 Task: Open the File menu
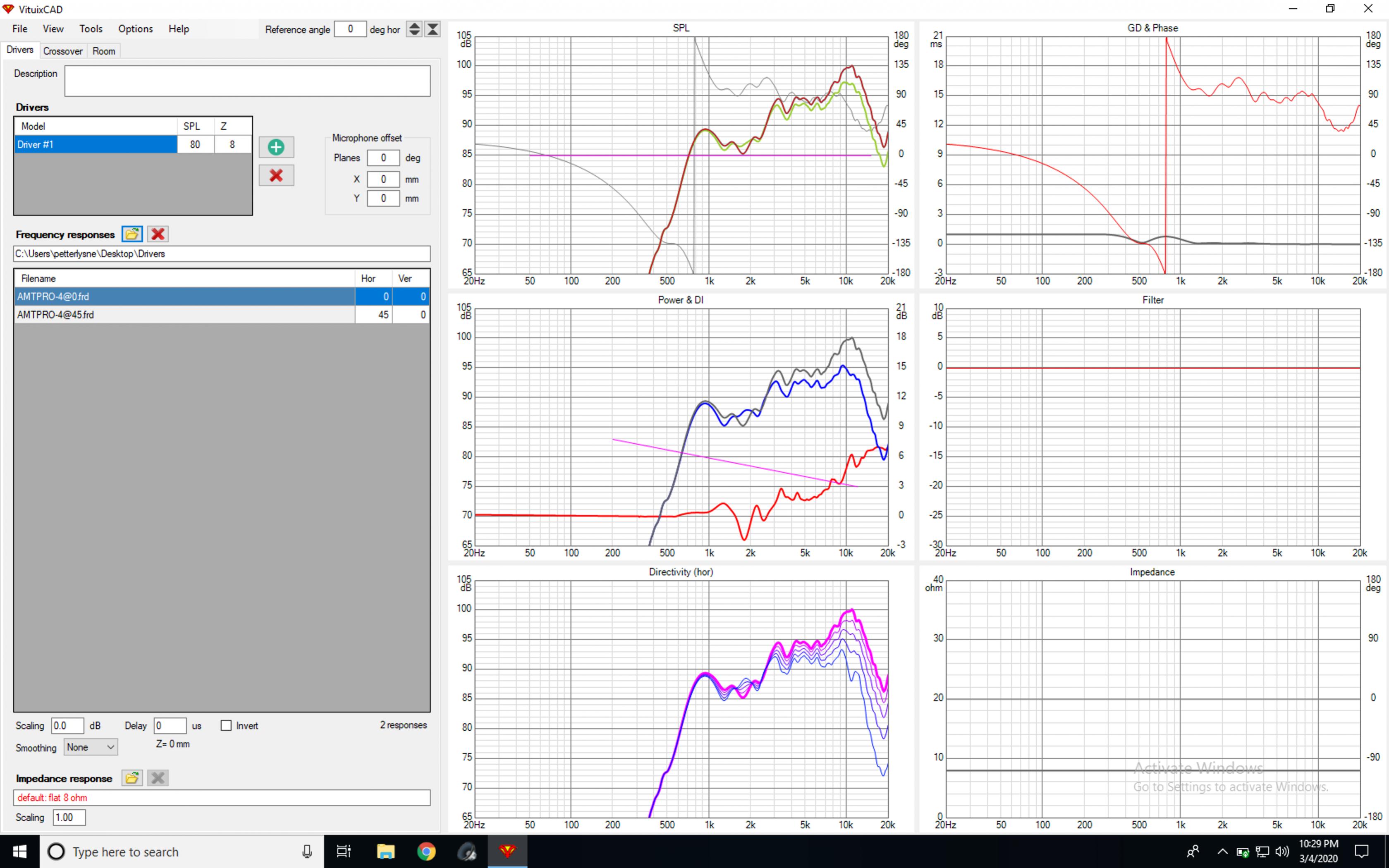[x=19, y=29]
